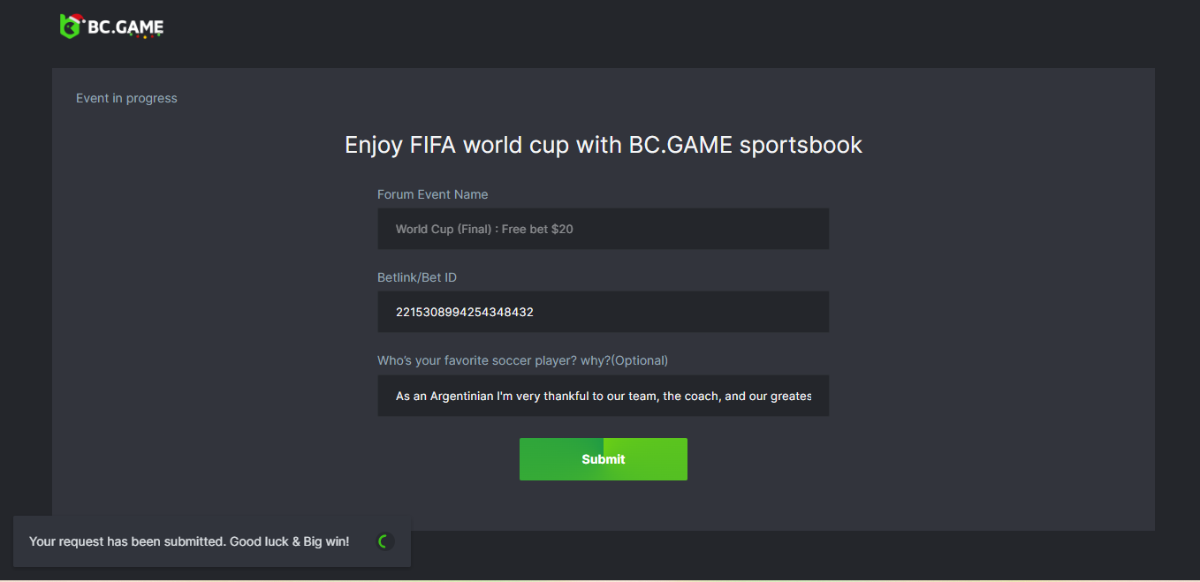Click the "Enjoy FIFA world cup" page heading
1200x582 pixels.
pyautogui.click(x=603, y=145)
